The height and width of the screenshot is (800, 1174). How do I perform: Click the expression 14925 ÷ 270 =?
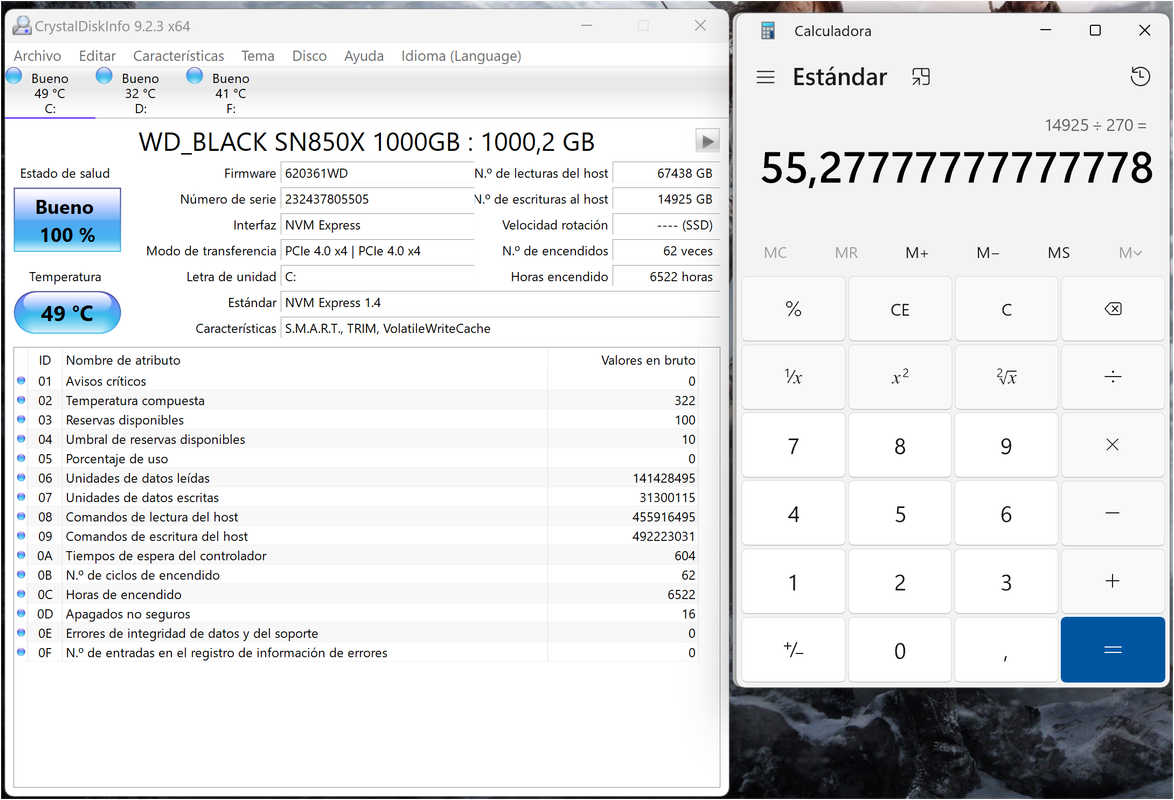coord(1095,125)
